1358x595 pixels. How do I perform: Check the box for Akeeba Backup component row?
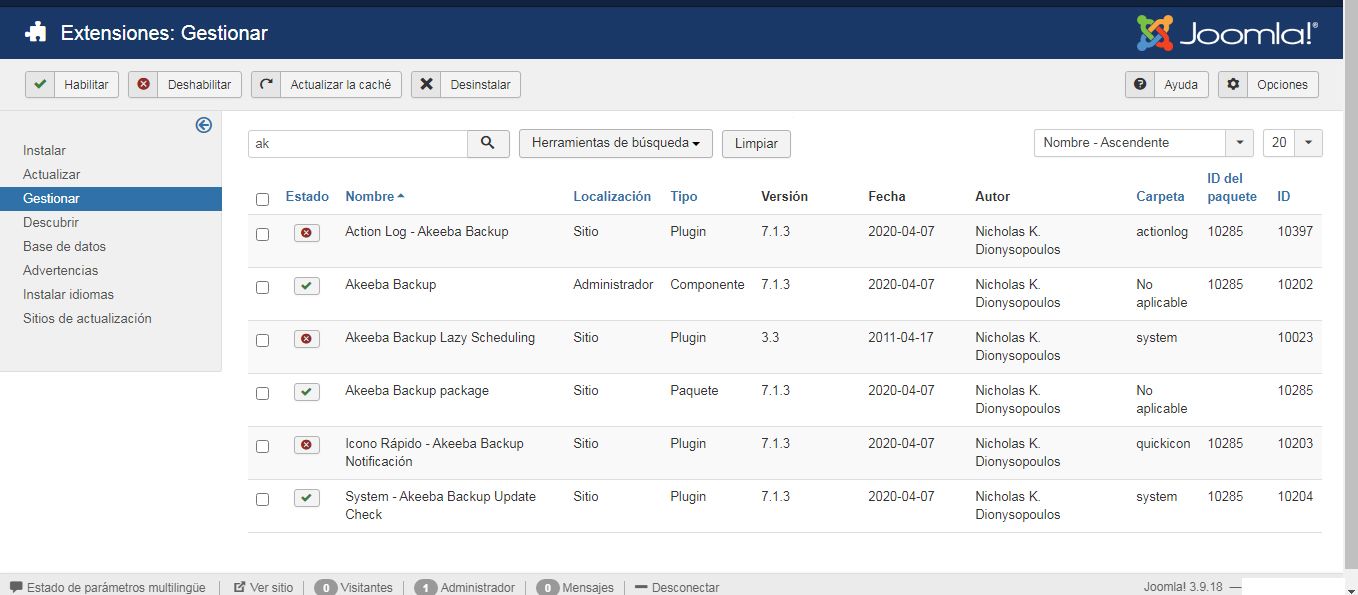[x=262, y=287]
